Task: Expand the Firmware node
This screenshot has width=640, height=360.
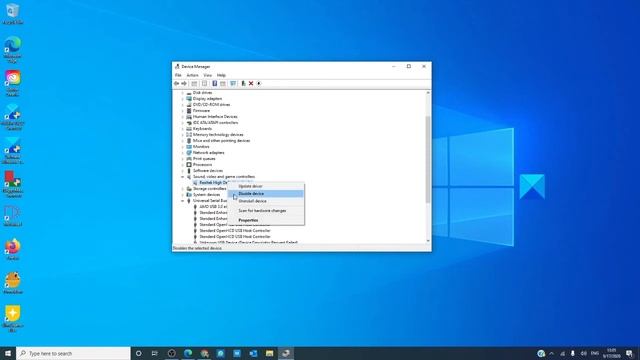Action: tap(182, 111)
